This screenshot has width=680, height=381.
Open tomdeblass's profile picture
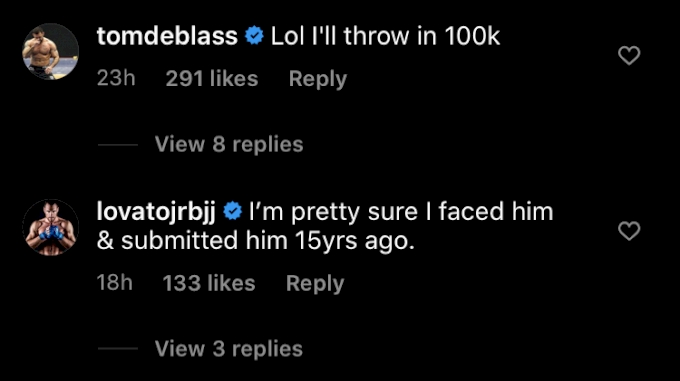pos(50,52)
